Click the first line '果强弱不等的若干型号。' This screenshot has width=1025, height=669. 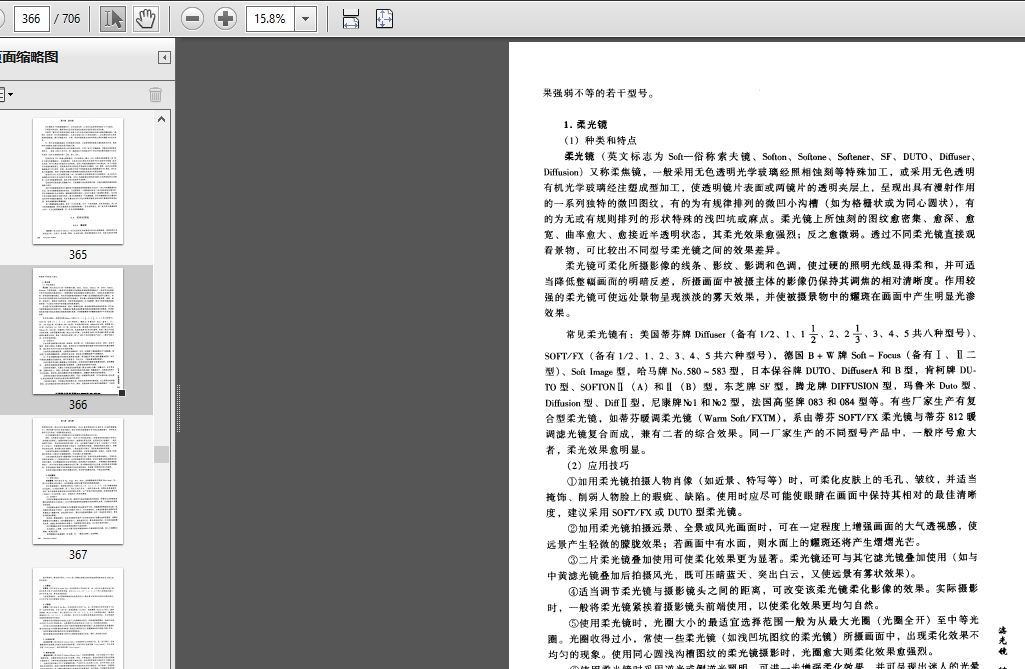coord(598,93)
